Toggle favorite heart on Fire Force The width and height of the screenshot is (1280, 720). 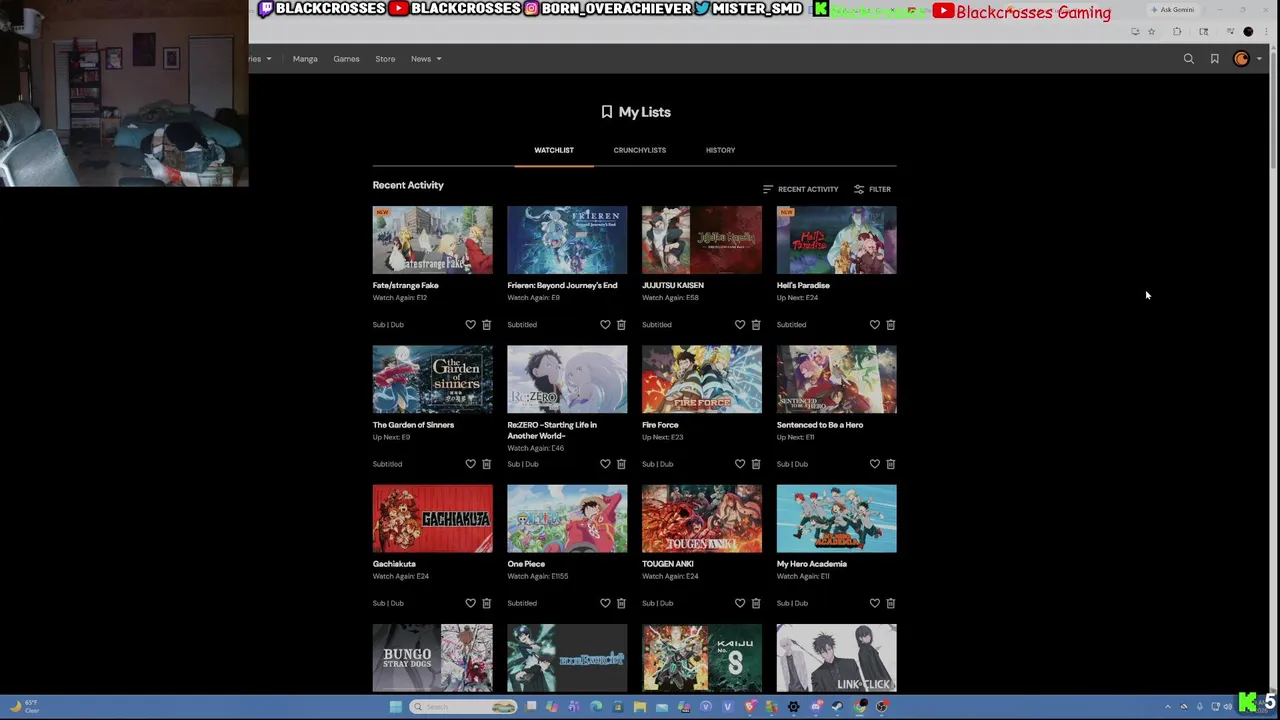[740, 464]
